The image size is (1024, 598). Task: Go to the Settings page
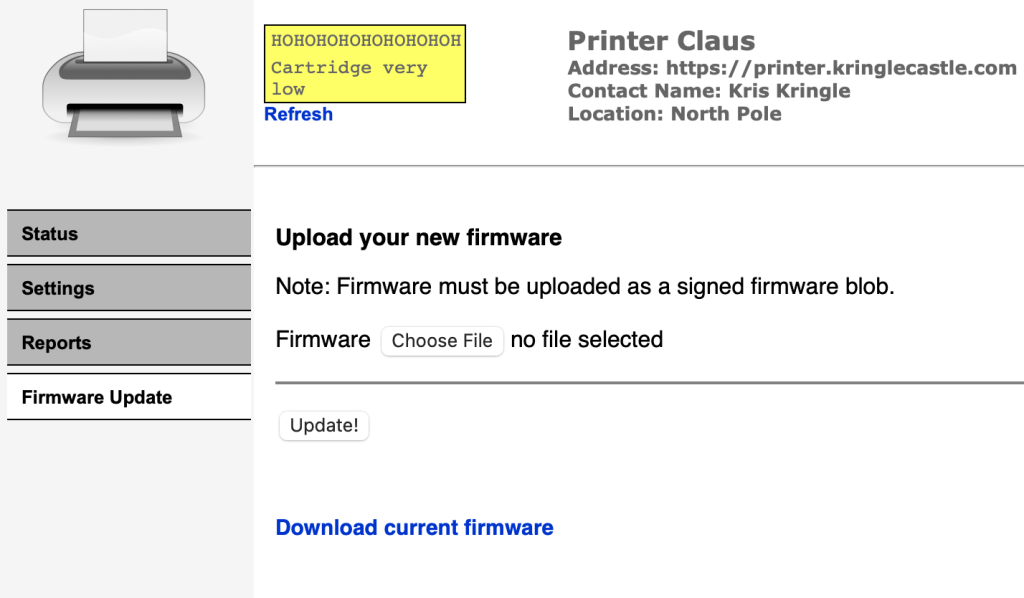[128, 288]
